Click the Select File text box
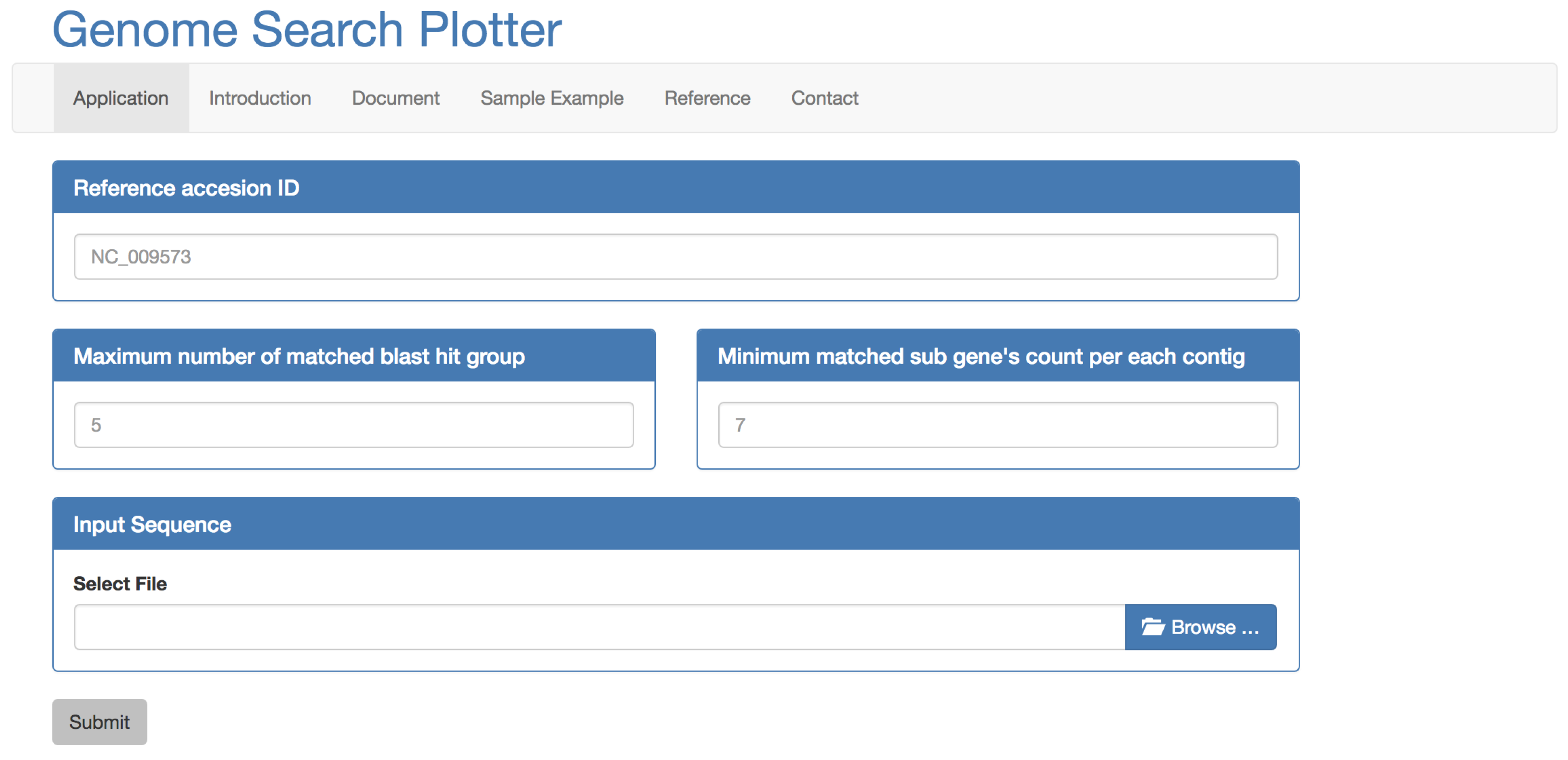 coord(599,626)
